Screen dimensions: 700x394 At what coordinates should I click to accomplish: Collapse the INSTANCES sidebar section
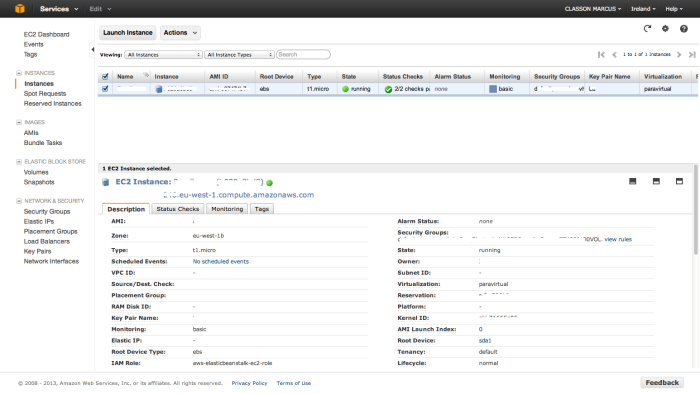point(19,73)
